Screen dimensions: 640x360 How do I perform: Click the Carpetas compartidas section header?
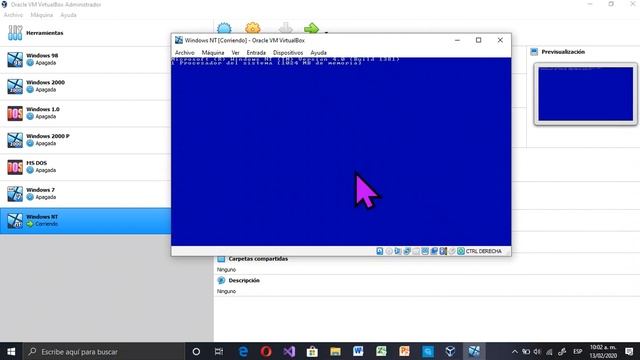(x=258, y=259)
